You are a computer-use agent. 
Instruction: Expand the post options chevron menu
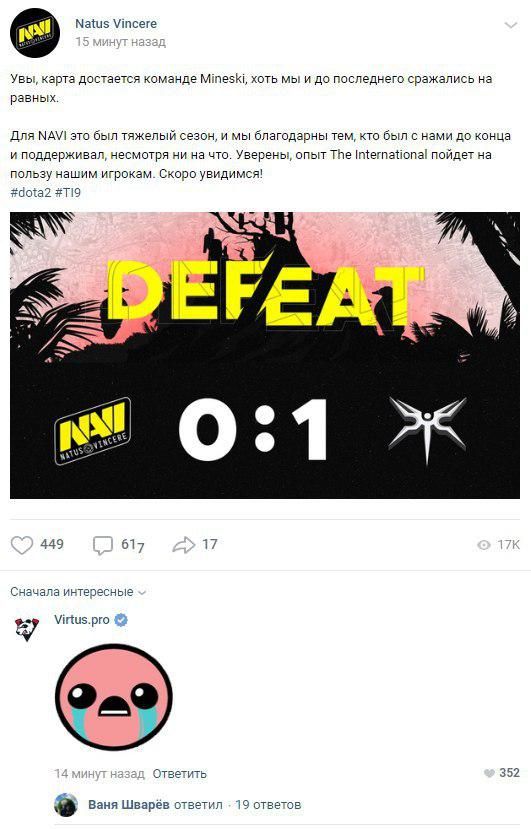pyautogui.click(x=510, y=25)
